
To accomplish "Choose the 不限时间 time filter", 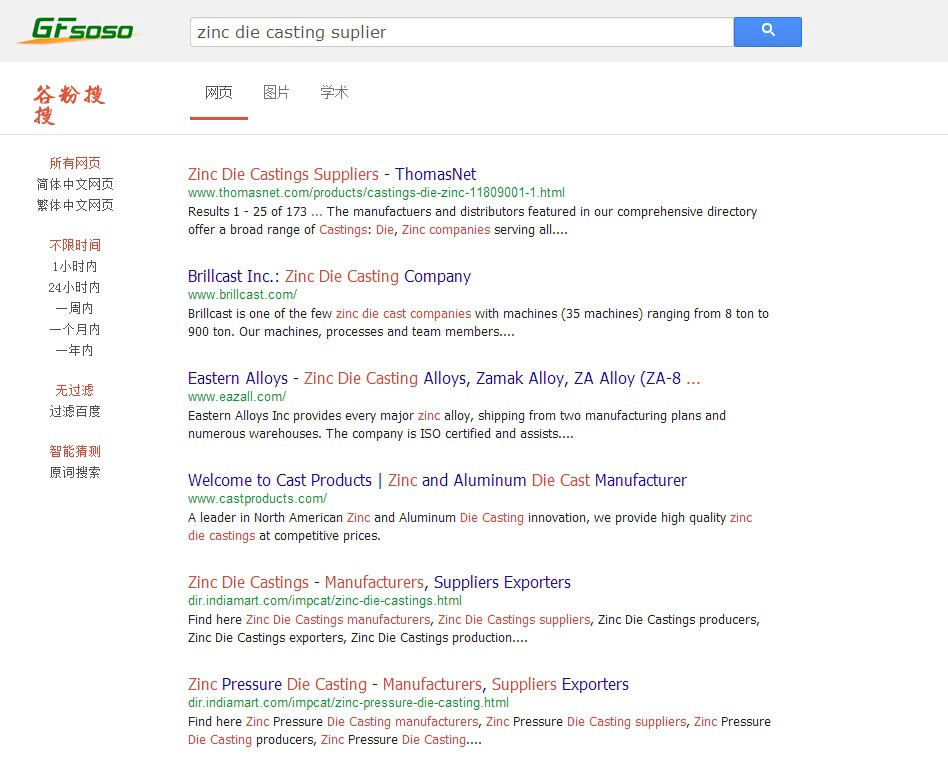I will tap(75, 245).
